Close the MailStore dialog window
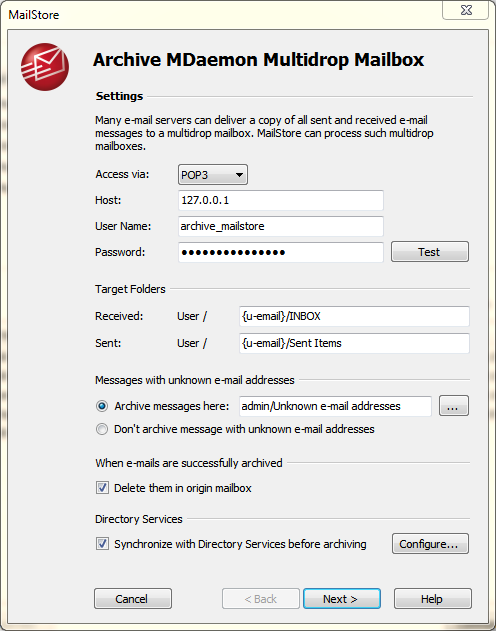The image size is (496, 631). [x=466, y=10]
